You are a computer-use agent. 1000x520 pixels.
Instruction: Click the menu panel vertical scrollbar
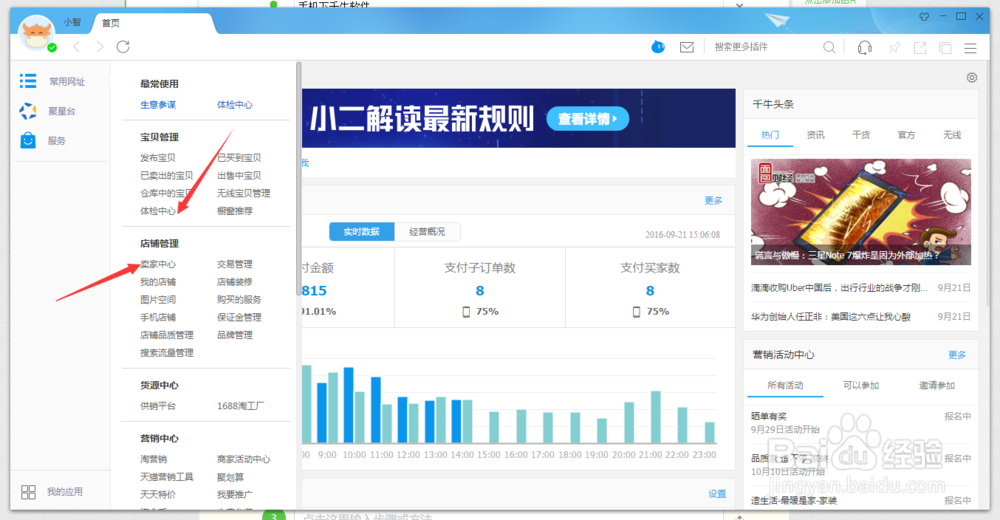pos(298,179)
